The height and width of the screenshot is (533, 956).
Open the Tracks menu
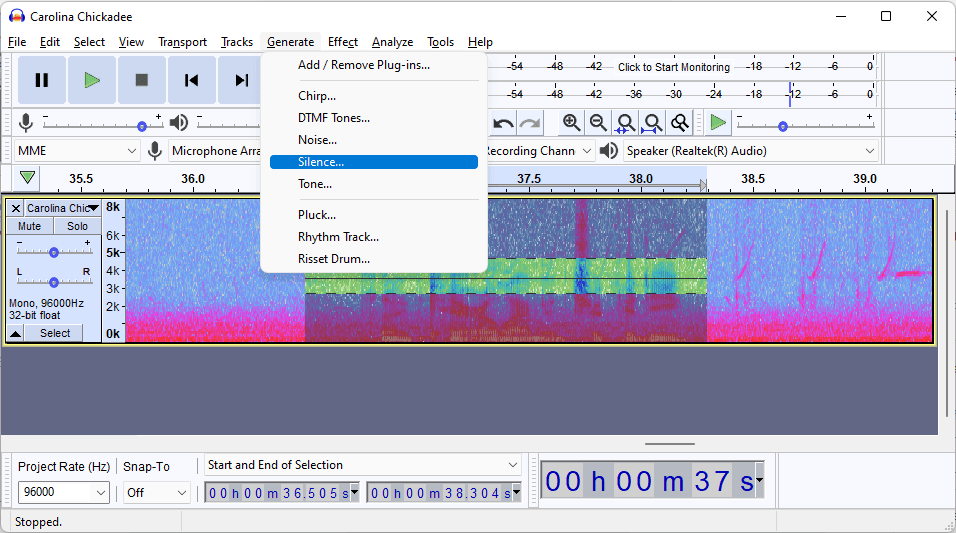click(x=237, y=42)
